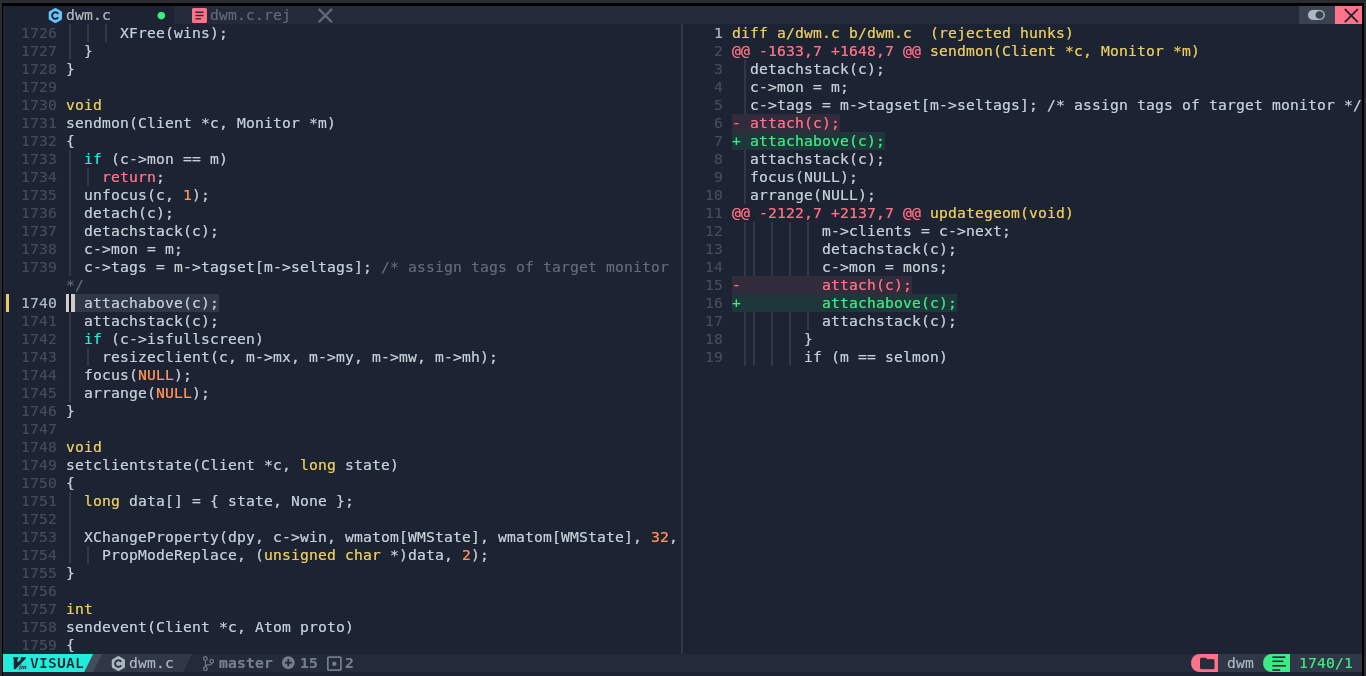The height and width of the screenshot is (676, 1366).
Task: Click the pink folder icon in statusline
Action: pyautogui.click(x=1206, y=663)
